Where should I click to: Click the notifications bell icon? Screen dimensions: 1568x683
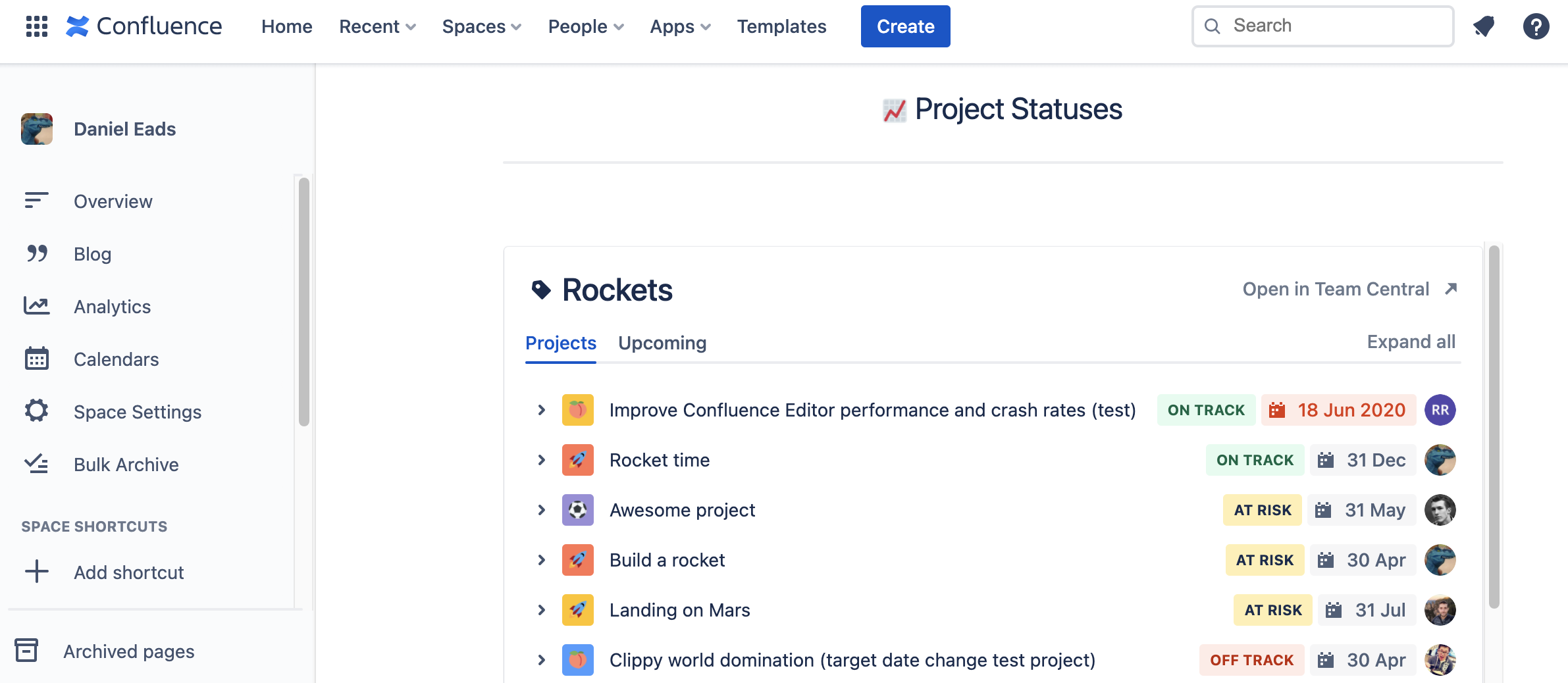tap(1484, 26)
